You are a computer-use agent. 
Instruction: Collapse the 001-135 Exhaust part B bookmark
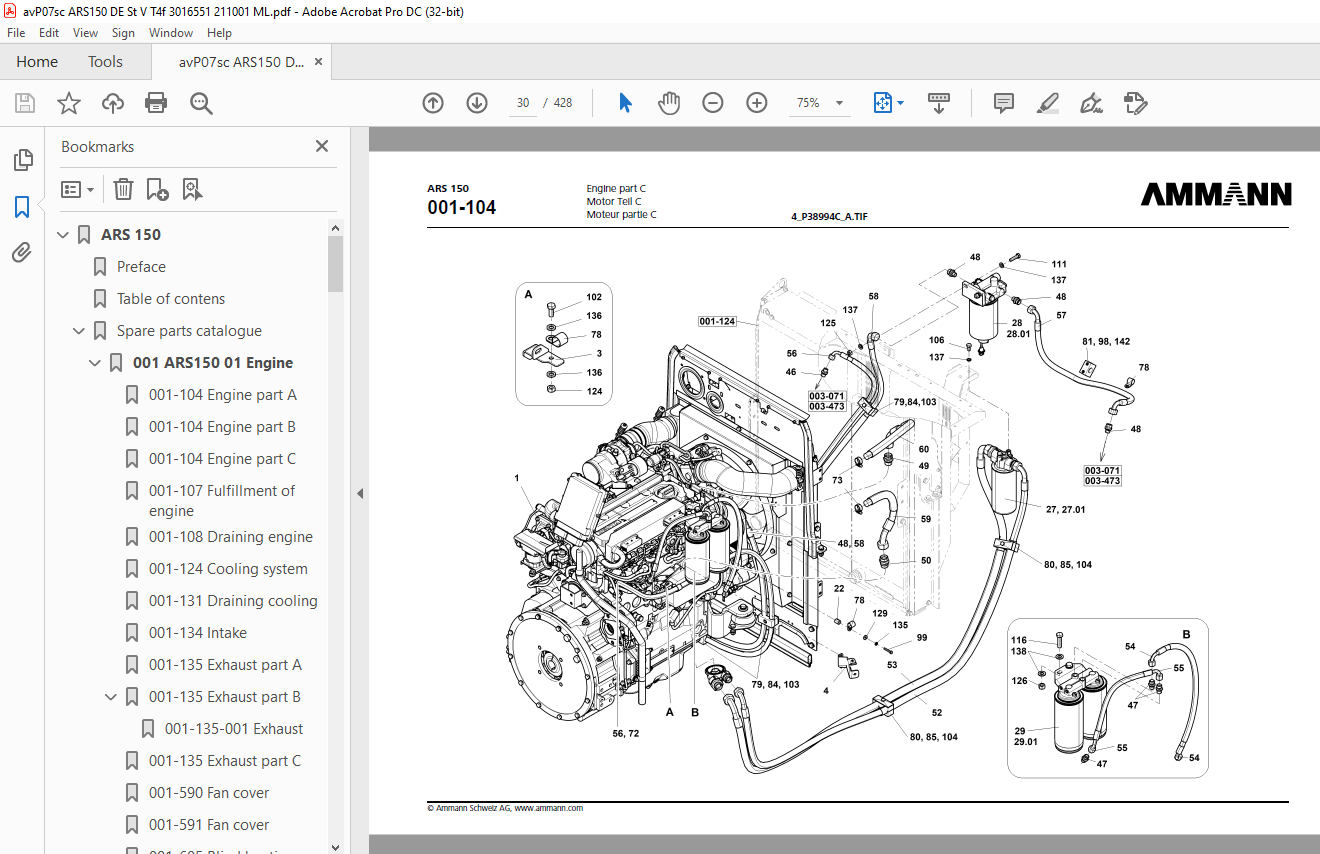coord(111,697)
